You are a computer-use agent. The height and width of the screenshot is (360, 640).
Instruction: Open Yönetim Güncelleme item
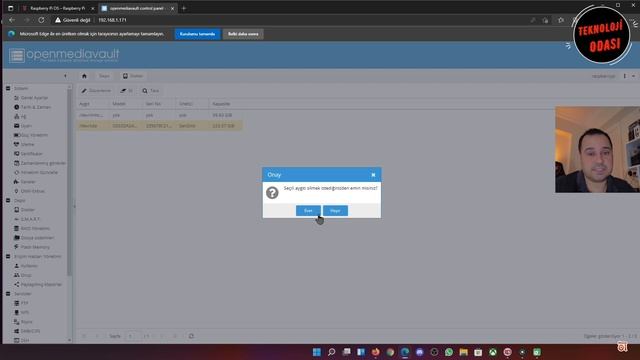36,172
